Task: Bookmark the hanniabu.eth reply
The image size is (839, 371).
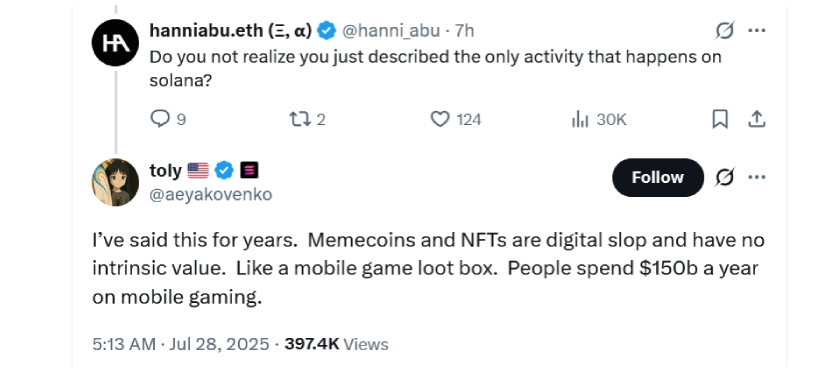Action: tap(720, 119)
